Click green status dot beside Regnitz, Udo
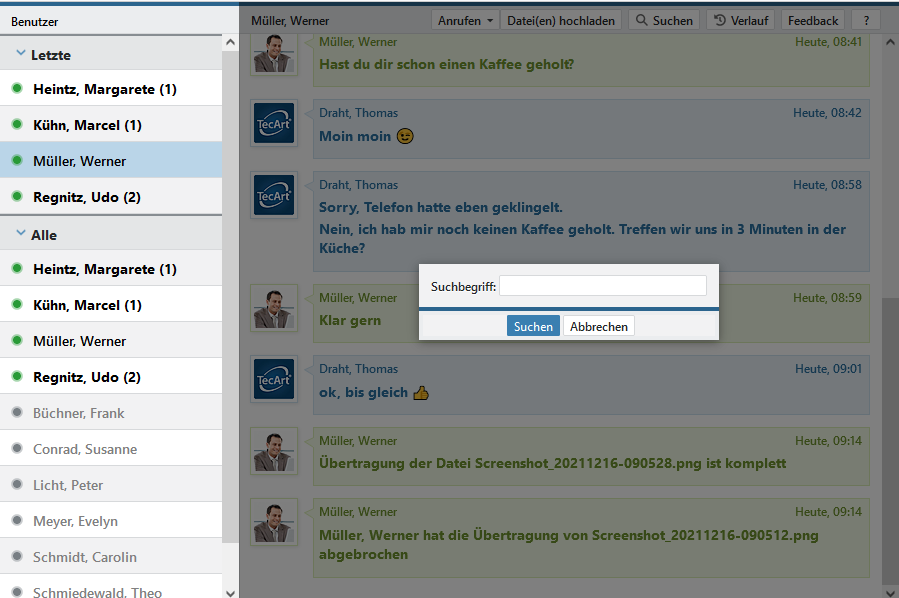This screenshot has width=899, height=598. click(17, 197)
